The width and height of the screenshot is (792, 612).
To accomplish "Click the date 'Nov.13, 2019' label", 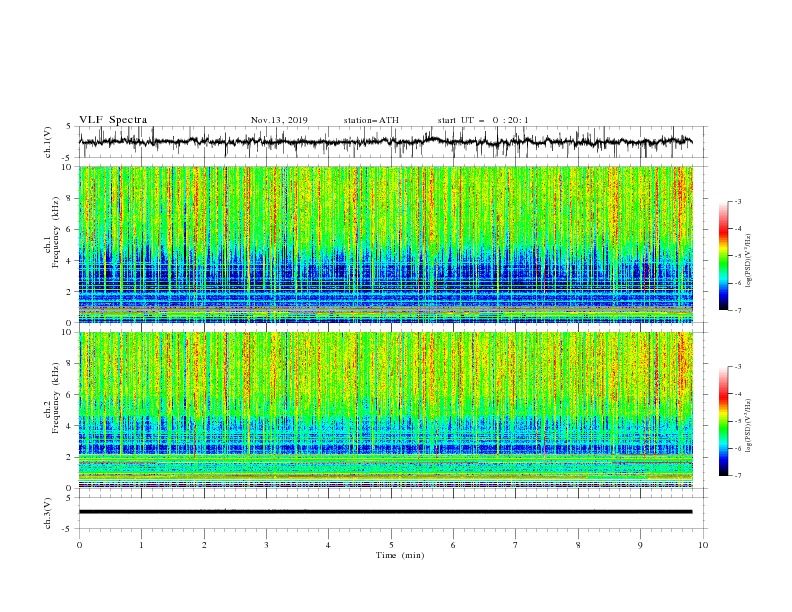I will click(279, 120).
